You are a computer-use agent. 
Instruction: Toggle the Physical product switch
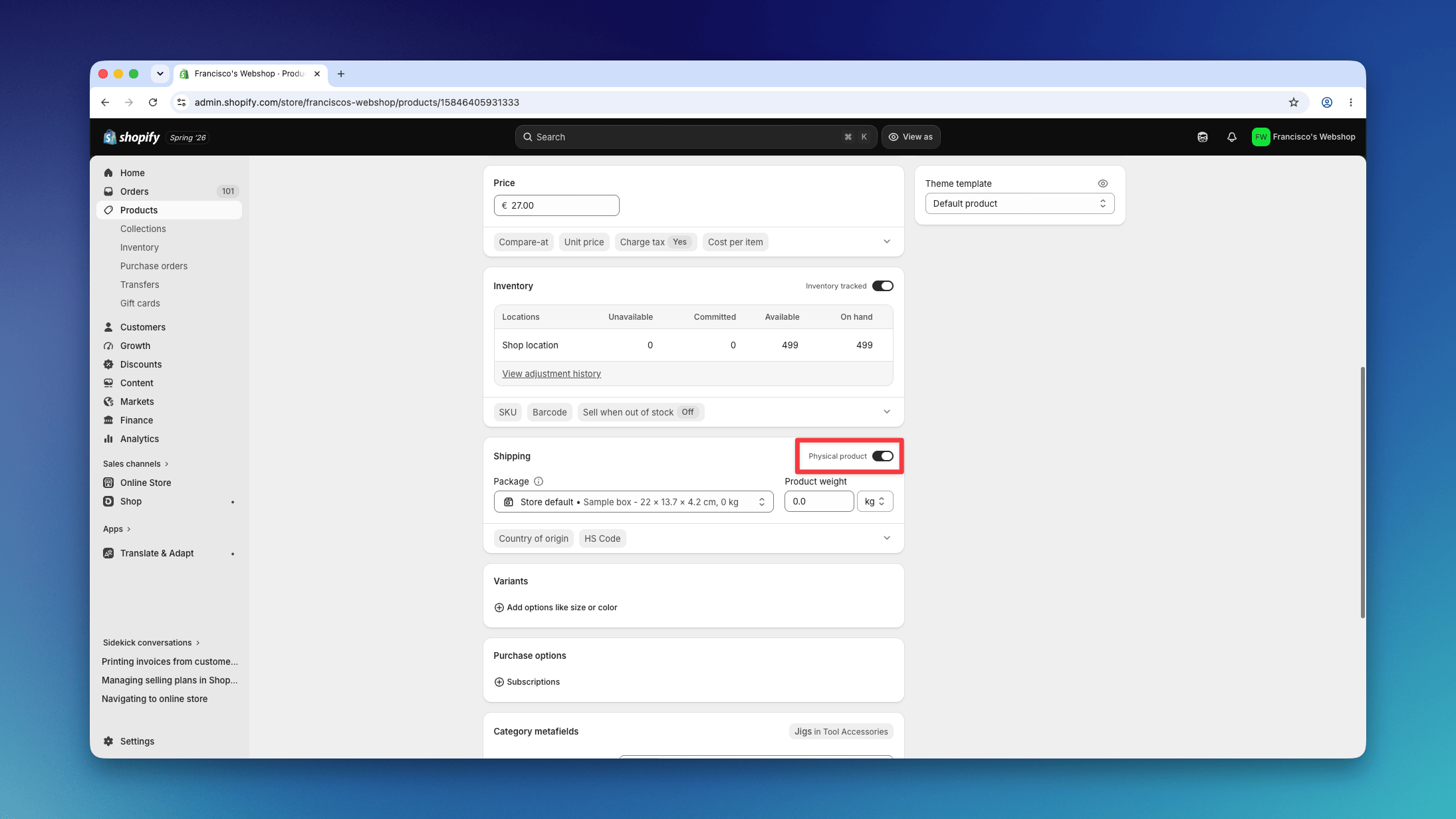tap(883, 456)
